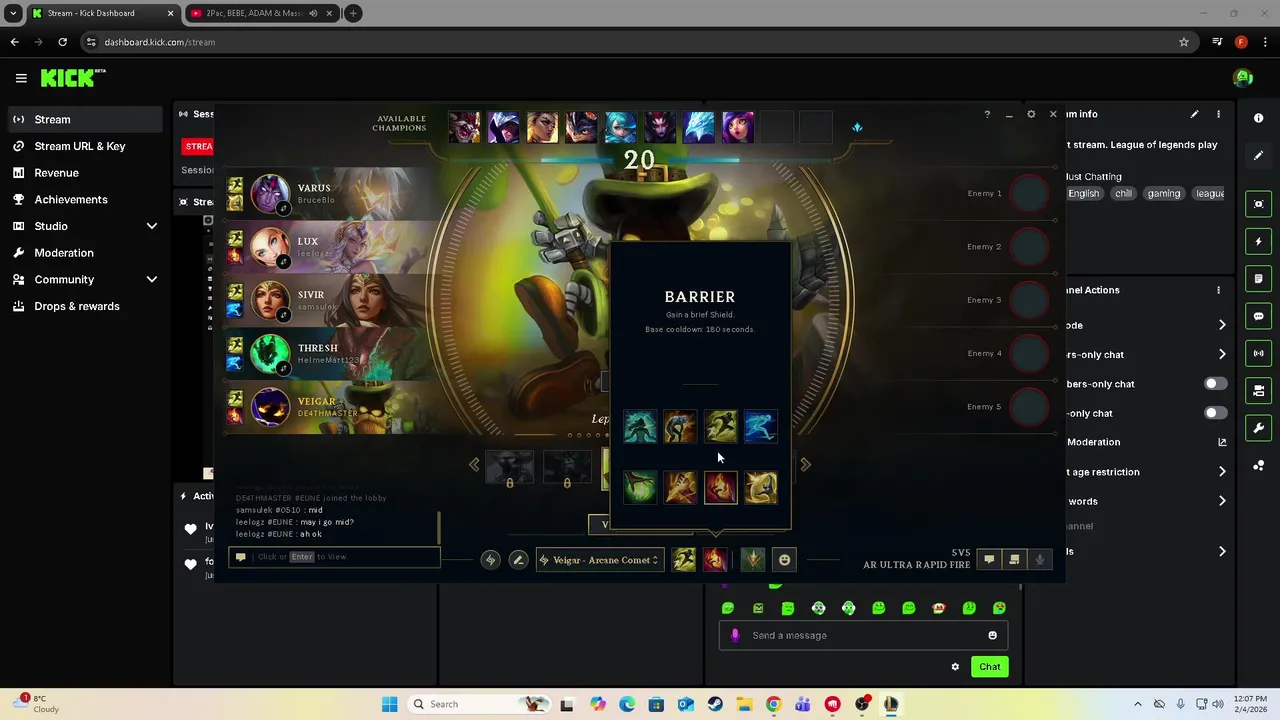Toggle the chat bubble panel in right rail
Viewport: 1280px width, 720px height.
[x=1259, y=316]
